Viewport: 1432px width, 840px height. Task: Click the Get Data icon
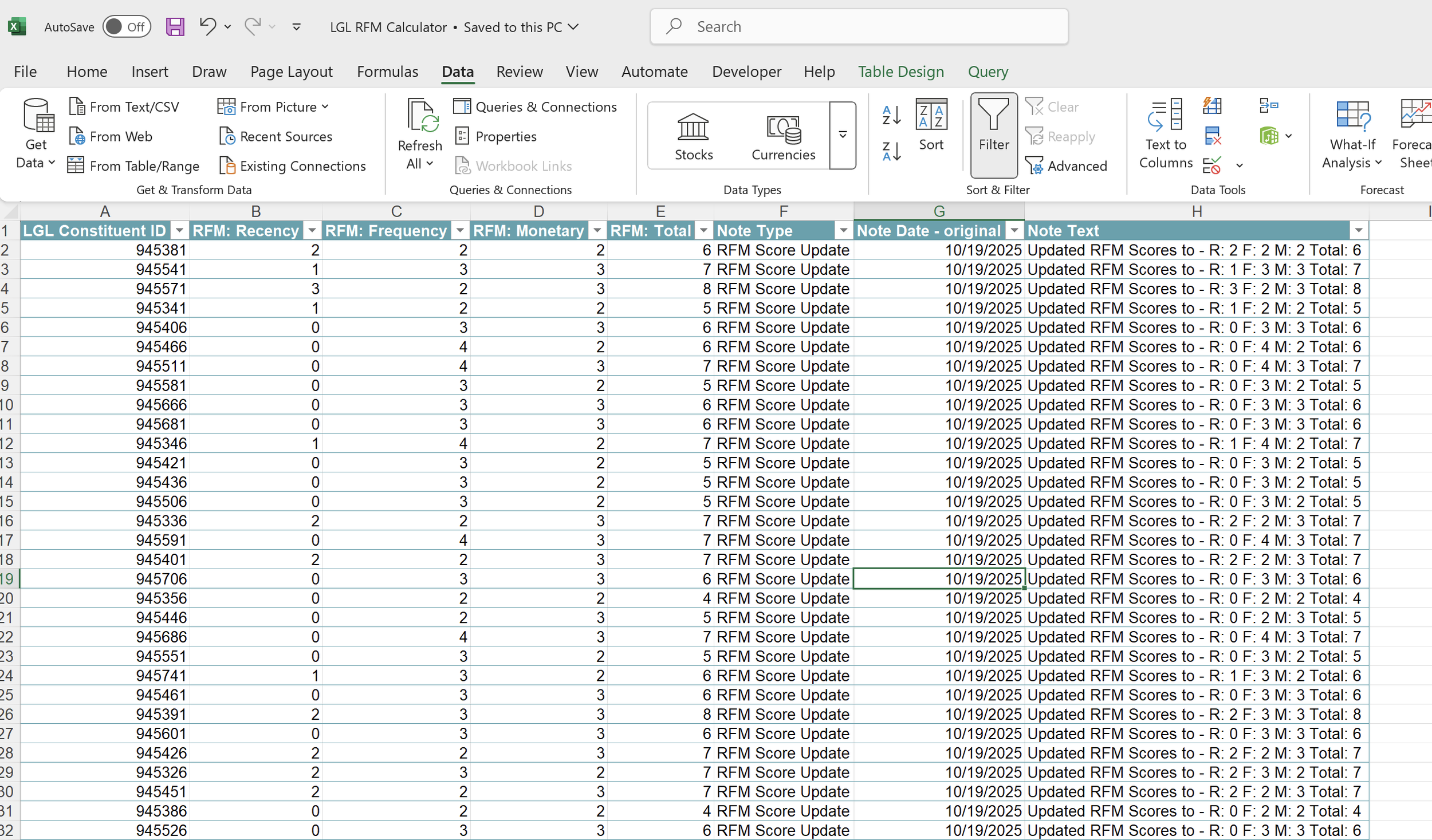click(38, 115)
